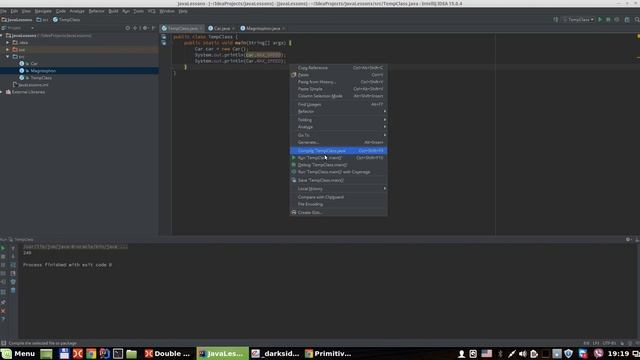
Task: Open the Project panel settings gear icon
Action: coord(145,28)
